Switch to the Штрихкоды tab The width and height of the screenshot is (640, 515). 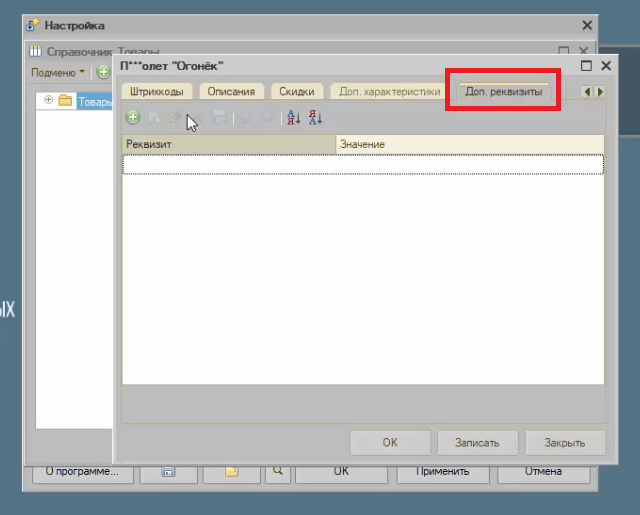157,92
